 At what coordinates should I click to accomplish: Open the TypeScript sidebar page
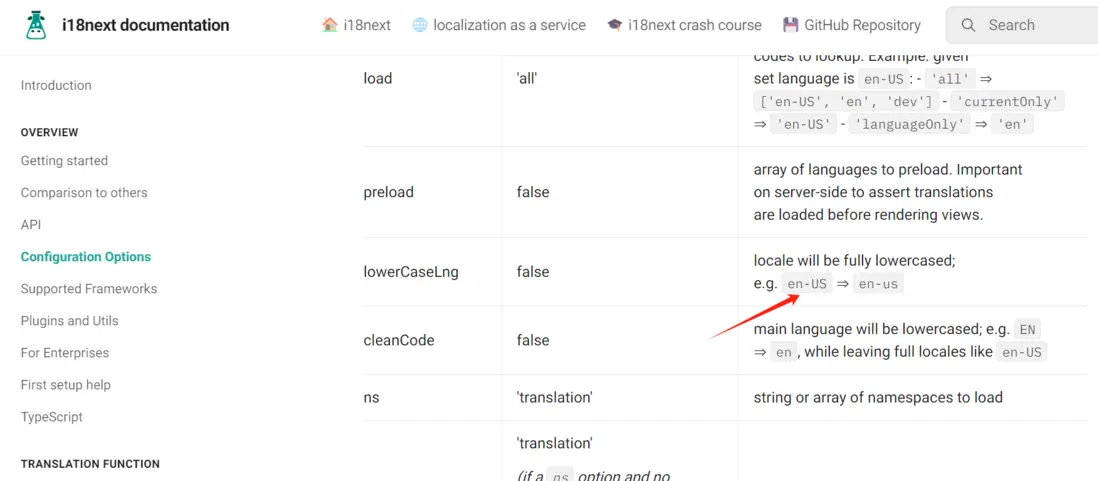(x=52, y=417)
